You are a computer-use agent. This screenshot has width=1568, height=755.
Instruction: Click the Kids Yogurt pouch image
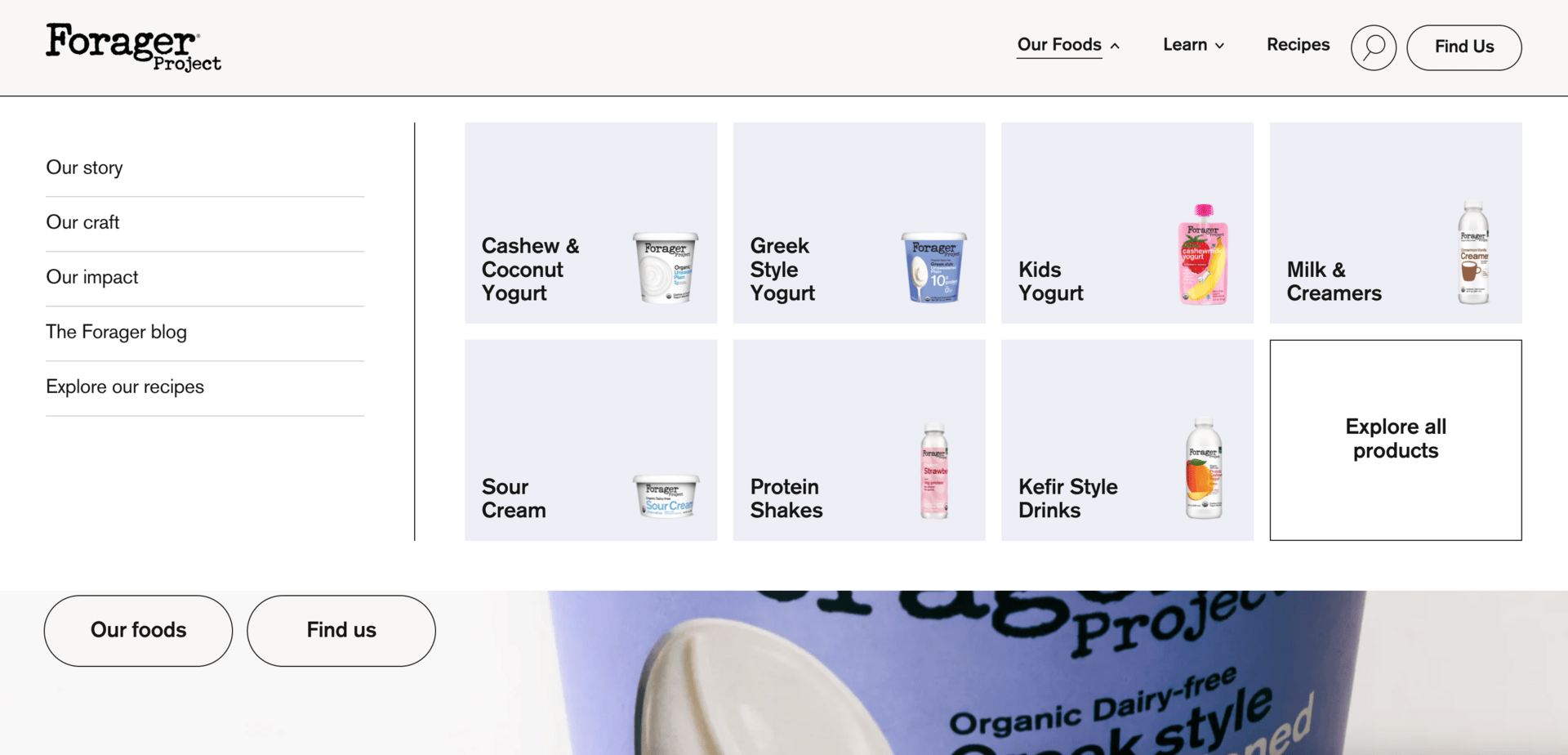tap(1203, 254)
